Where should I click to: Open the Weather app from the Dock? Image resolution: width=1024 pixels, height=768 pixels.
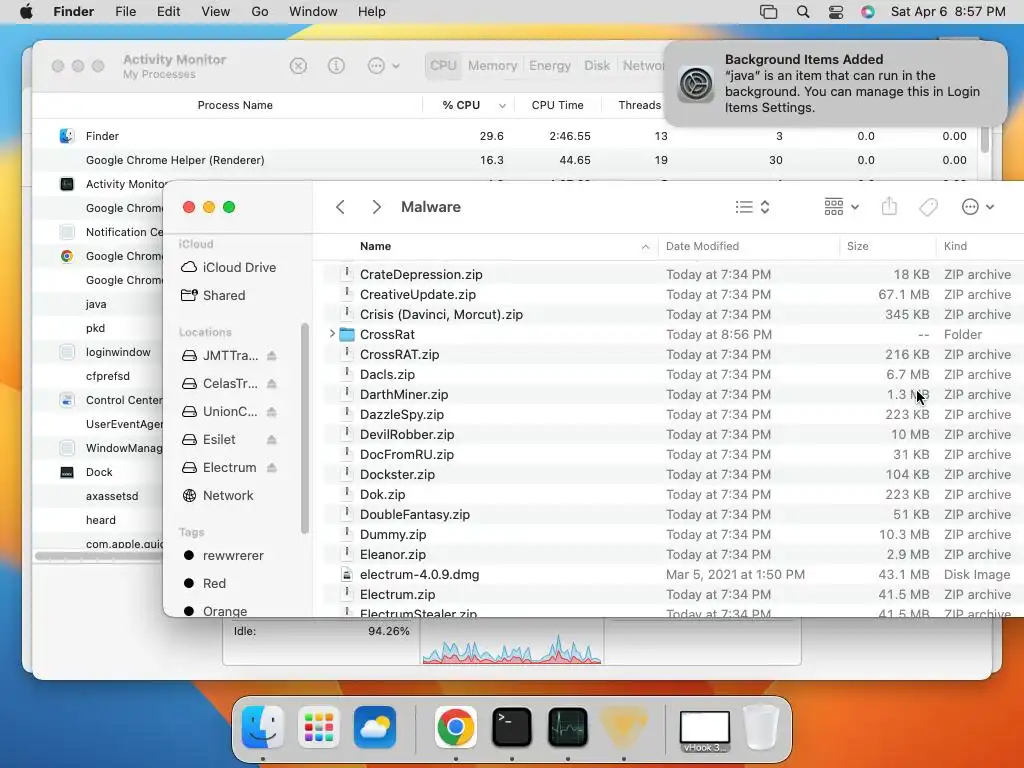click(375, 727)
